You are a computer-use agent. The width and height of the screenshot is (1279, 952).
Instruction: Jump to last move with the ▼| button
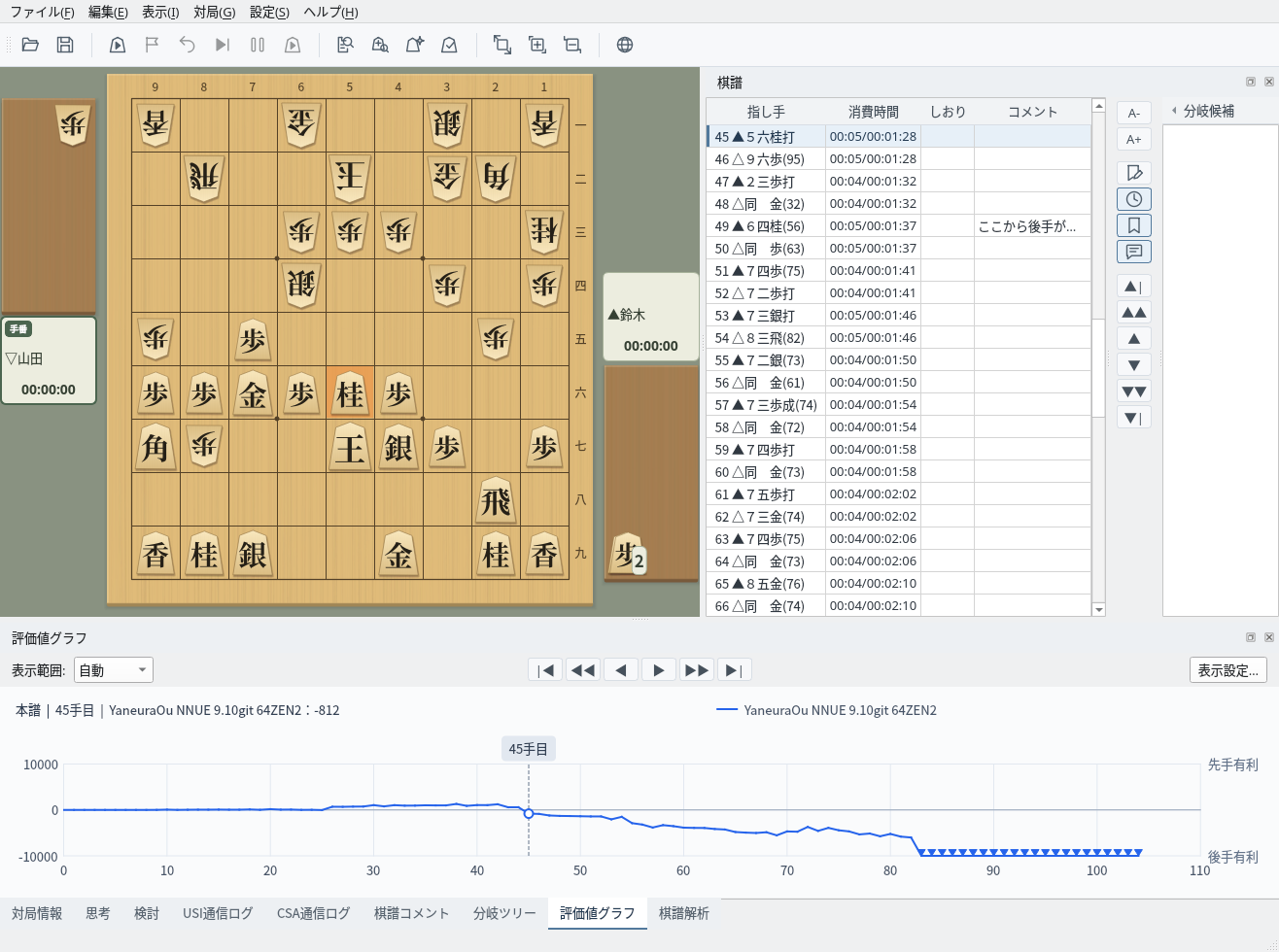1134,418
